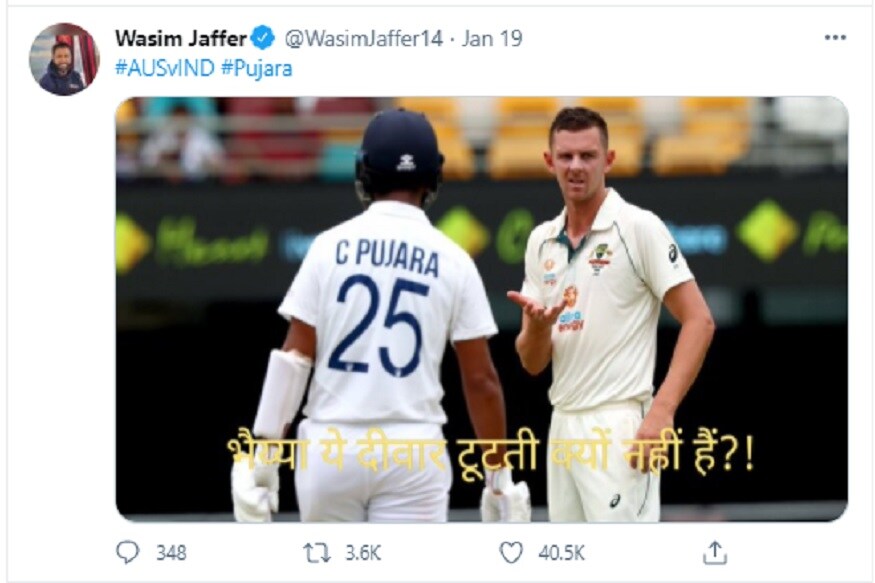Open Wasim Jaffer's profile avatar picture
Image resolution: width=875 pixels, height=583 pixels.
[x=64, y=59]
